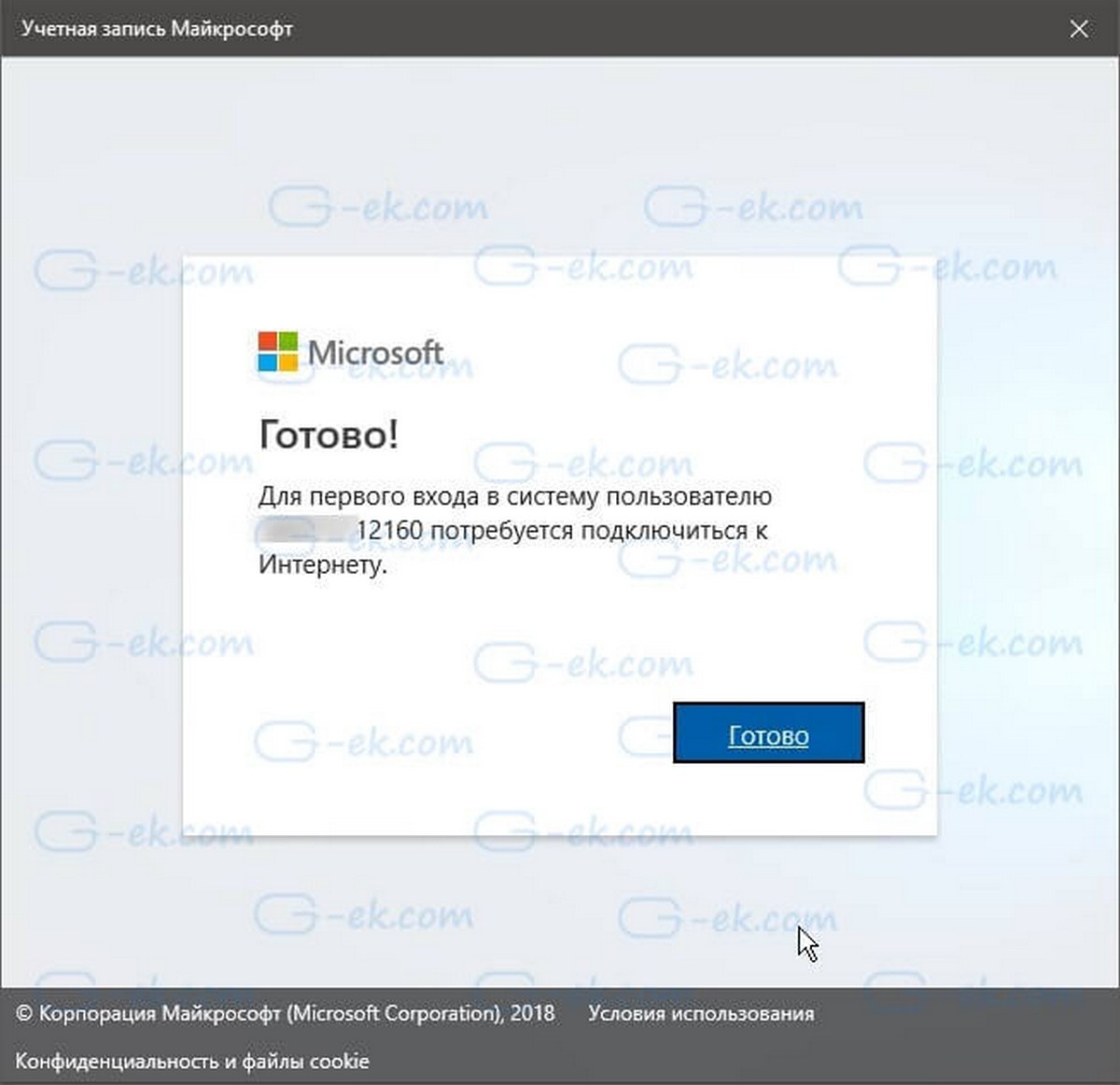Click the Готово! heading text
The height and width of the screenshot is (1085, 1120).
click(329, 435)
